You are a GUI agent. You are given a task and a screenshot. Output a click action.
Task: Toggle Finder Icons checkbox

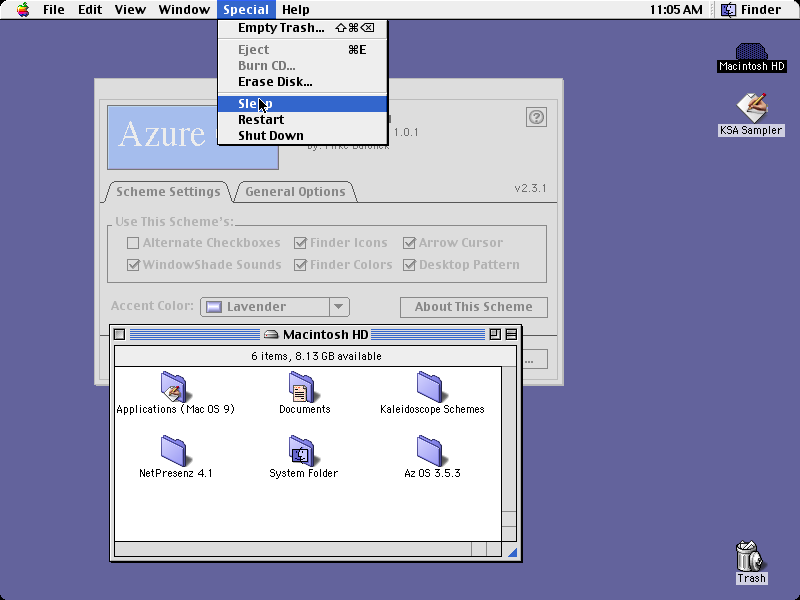pyautogui.click(x=300, y=243)
